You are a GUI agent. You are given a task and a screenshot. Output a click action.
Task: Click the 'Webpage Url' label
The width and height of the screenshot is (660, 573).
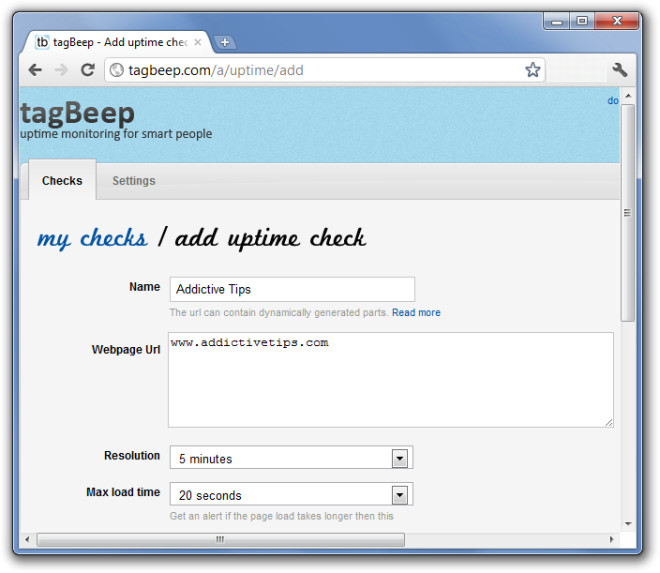click(126, 349)
